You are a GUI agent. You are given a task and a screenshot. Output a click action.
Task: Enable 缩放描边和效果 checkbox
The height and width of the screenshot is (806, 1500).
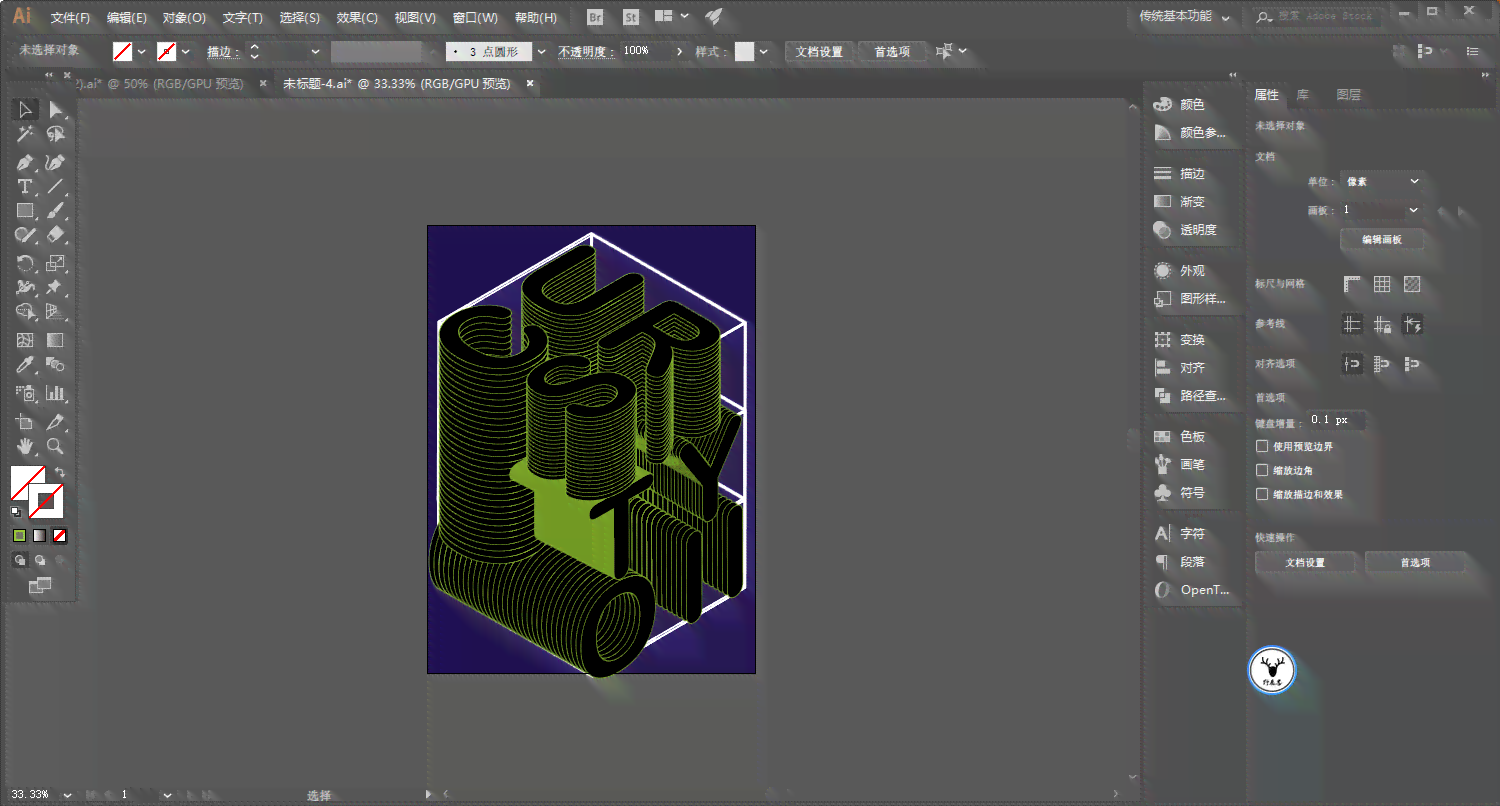coord(1262,494)
